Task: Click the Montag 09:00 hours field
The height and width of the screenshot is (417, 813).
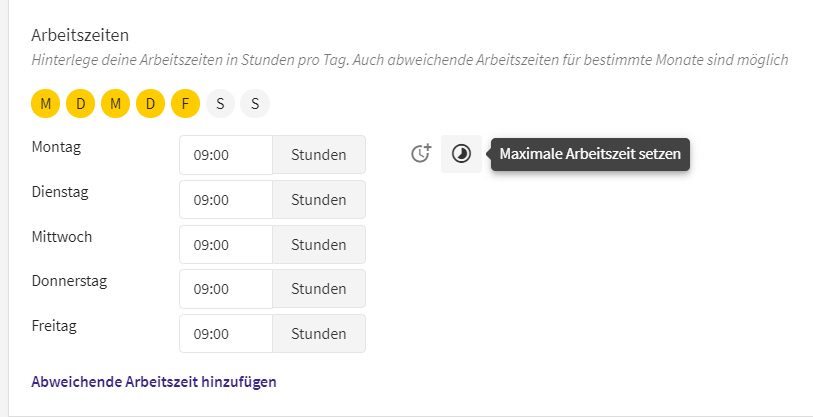Action: click(x=226, y=155)
